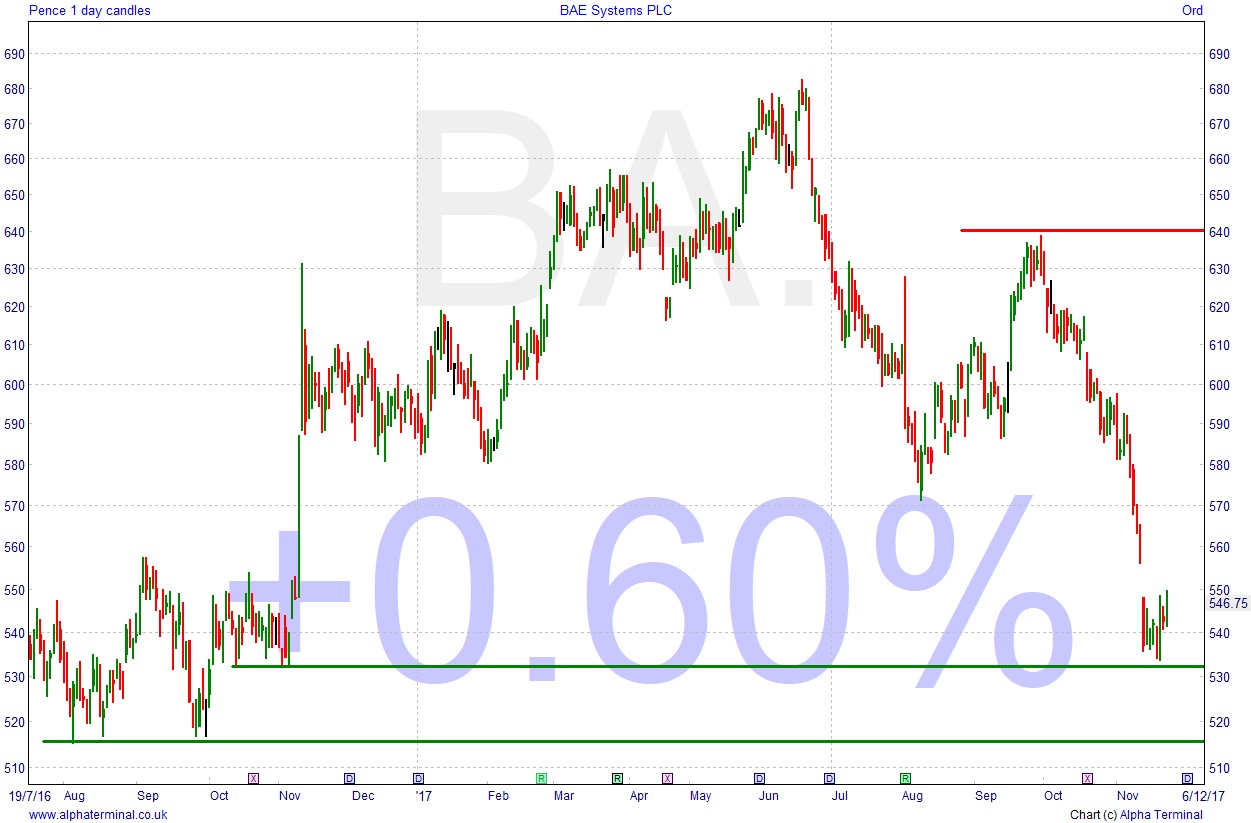Click the BAE Systems PLC chart title

tap(616, 11)
